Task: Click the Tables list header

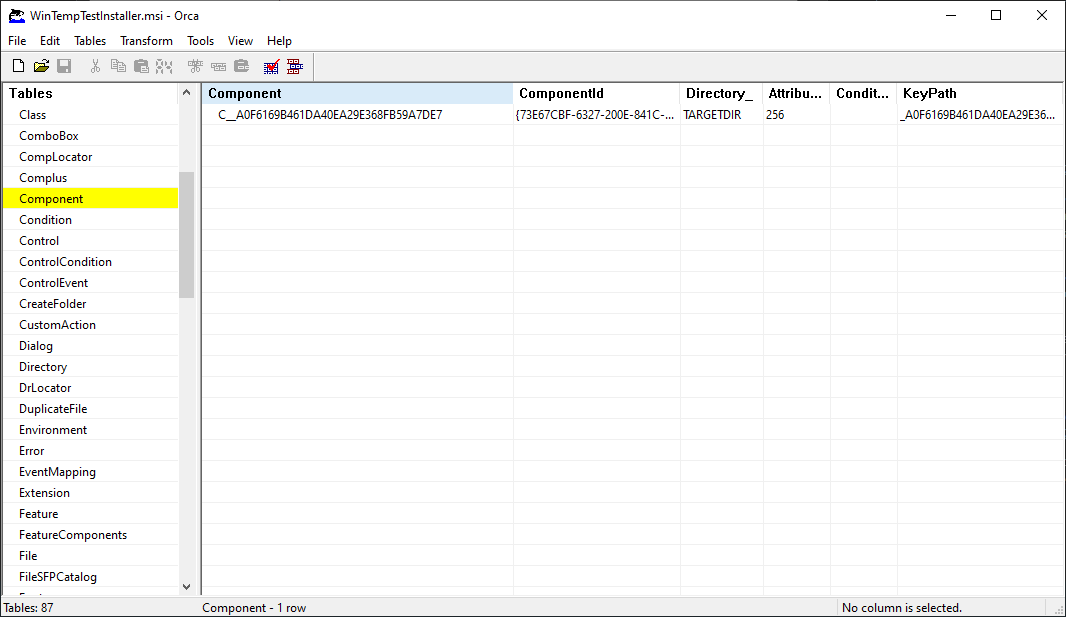Action: 90,93
